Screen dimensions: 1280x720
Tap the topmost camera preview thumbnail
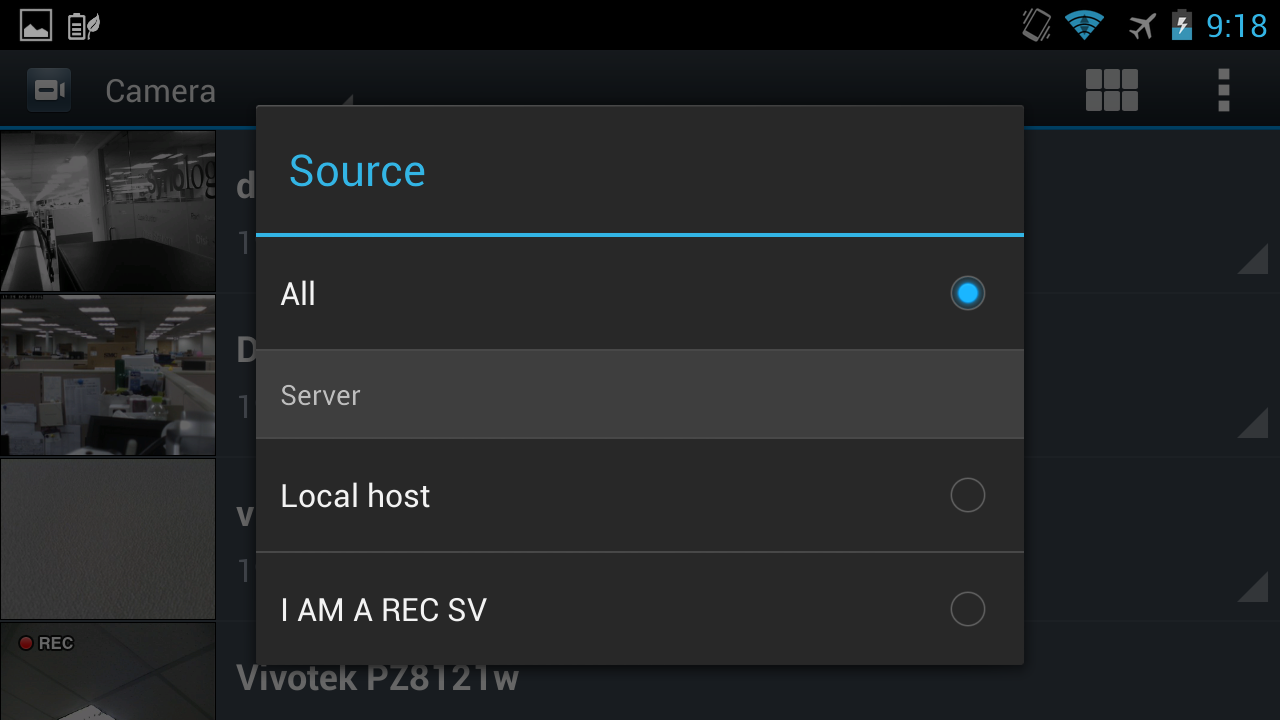pos(107,212)
